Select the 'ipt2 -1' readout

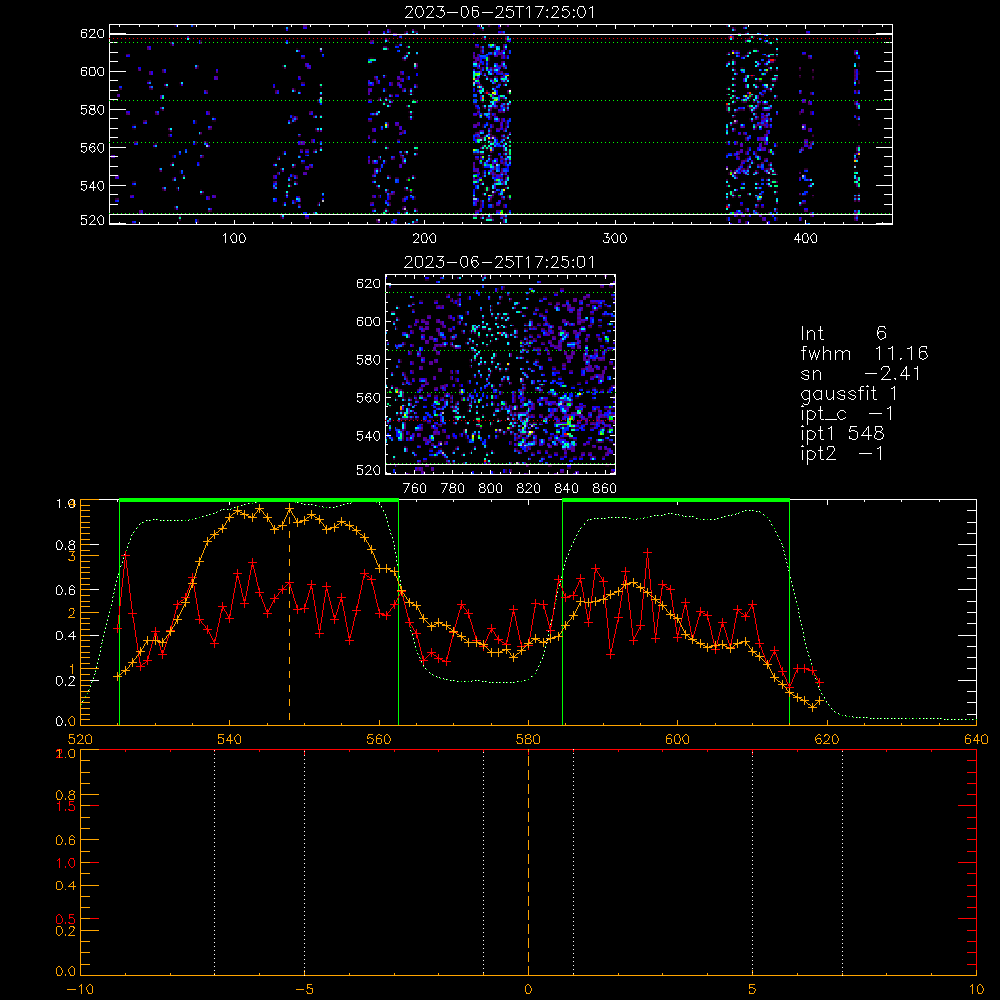click(842, 454)
